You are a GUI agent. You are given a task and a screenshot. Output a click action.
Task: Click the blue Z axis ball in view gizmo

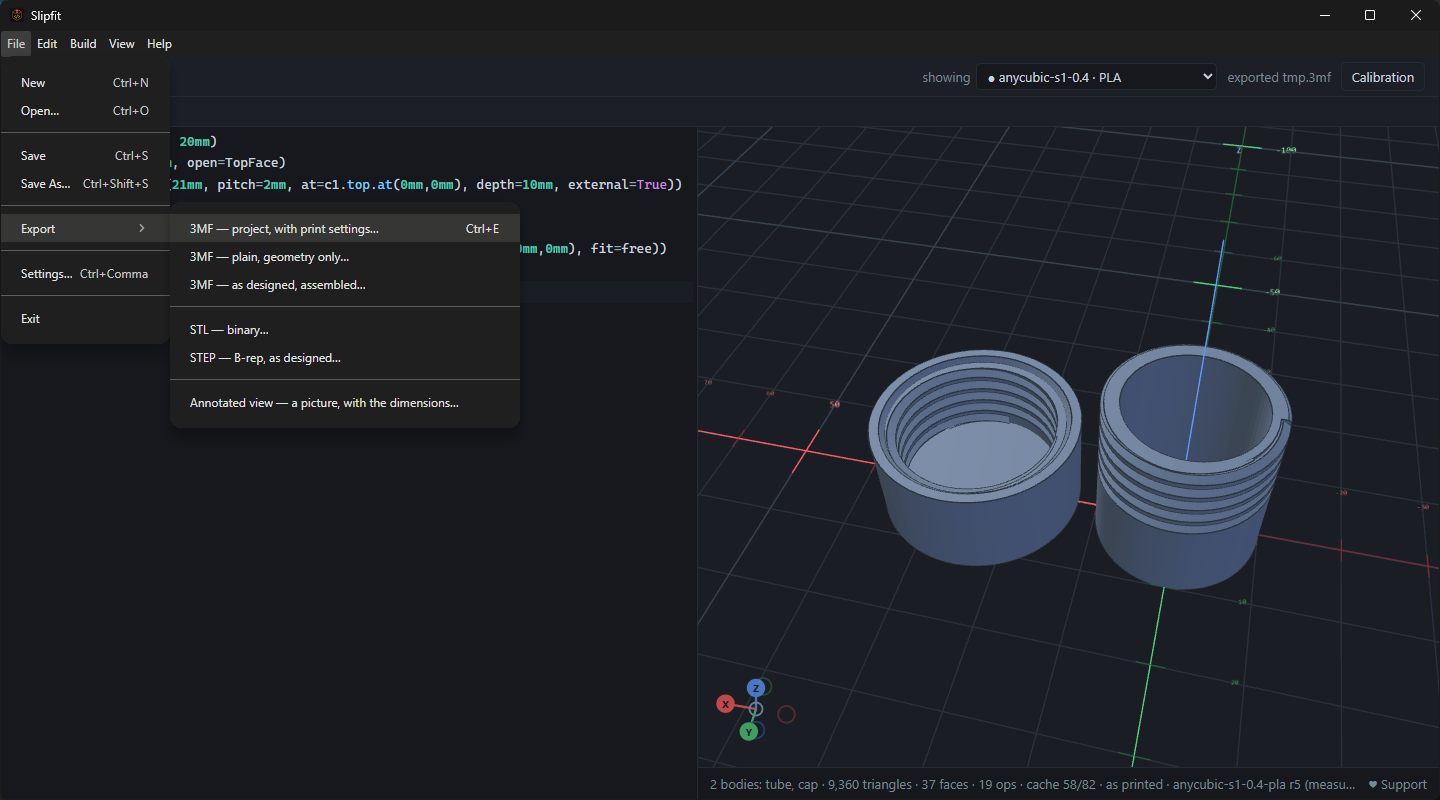point(757,688)
